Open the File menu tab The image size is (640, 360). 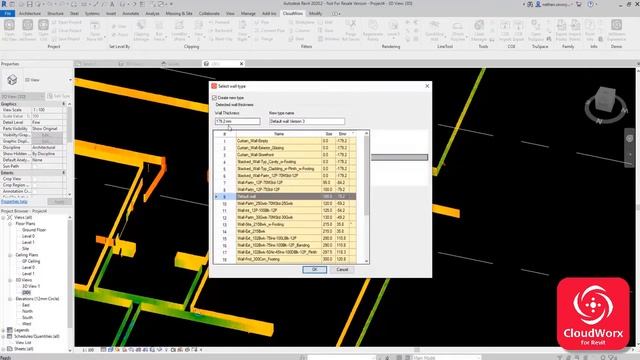[x=7, y=13]
